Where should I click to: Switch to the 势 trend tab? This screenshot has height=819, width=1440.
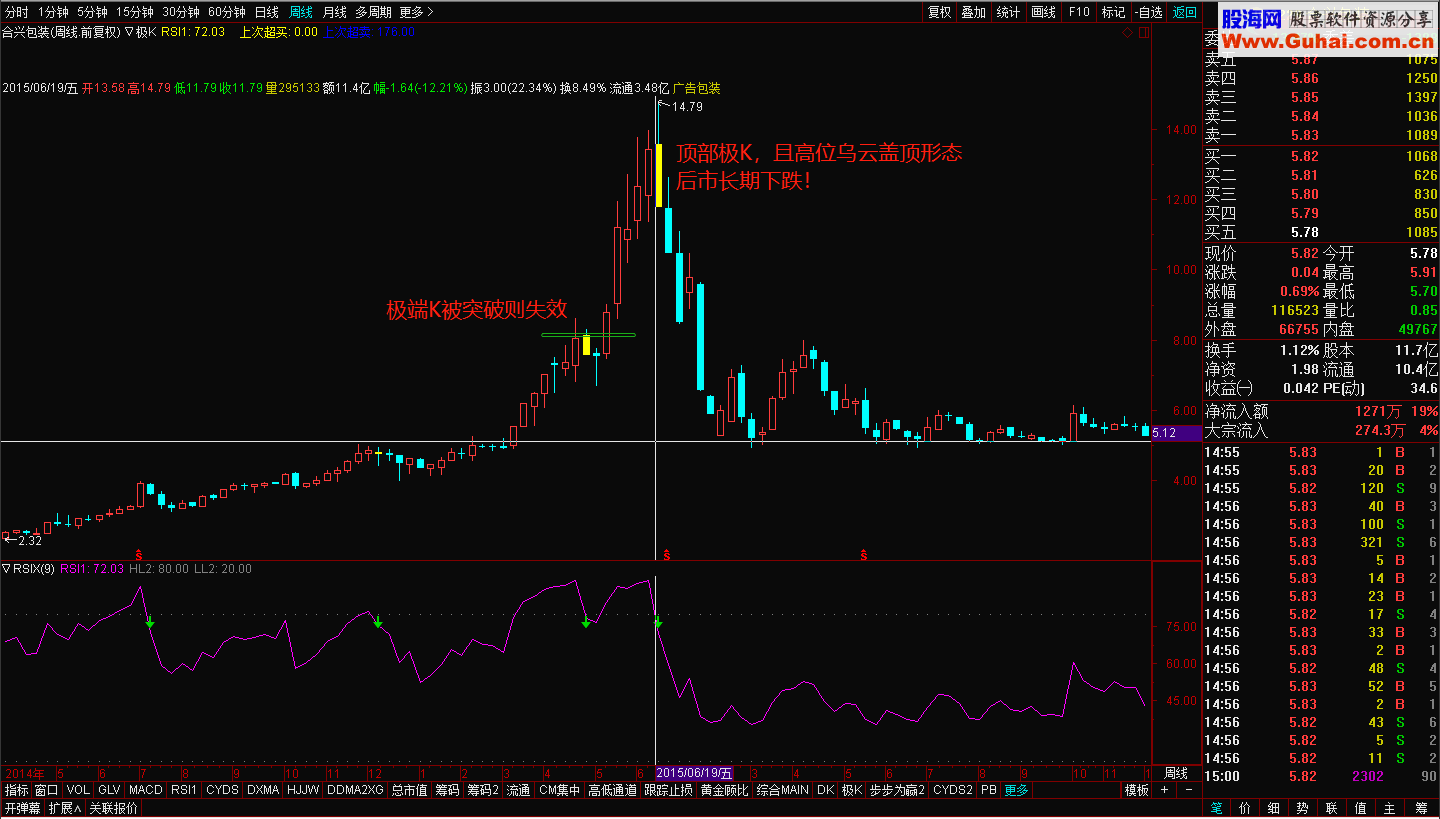point(1303,808)
